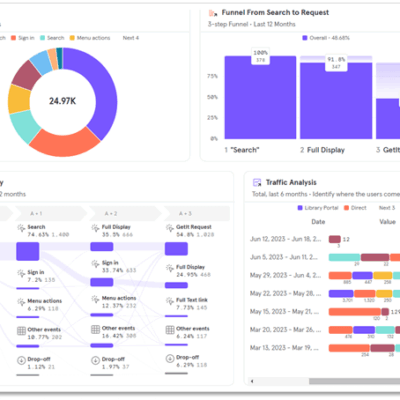Click the event icon beside Full Text link
The height and width of the screenshot is (400, 400).
[170, 301]
